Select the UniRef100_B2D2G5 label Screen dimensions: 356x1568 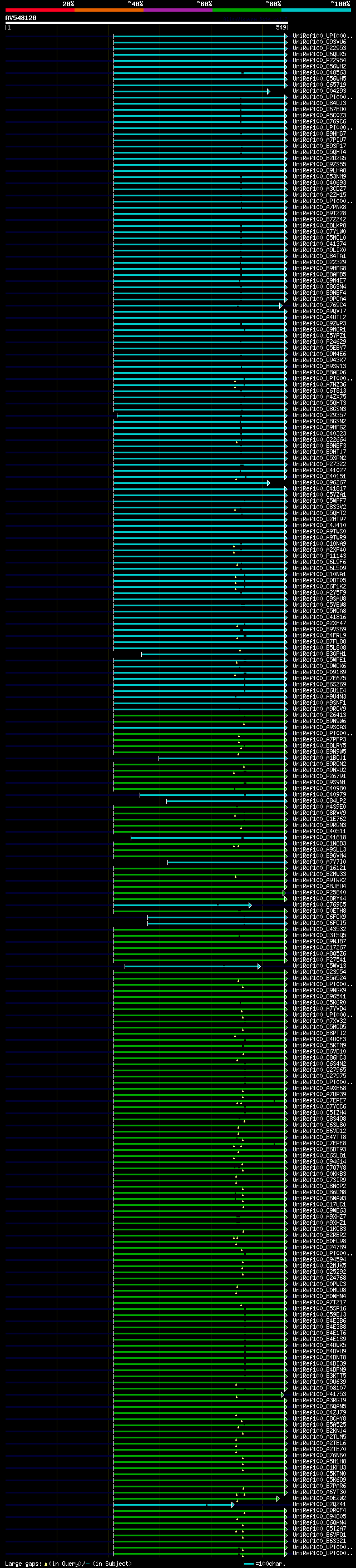pos(319,159)
